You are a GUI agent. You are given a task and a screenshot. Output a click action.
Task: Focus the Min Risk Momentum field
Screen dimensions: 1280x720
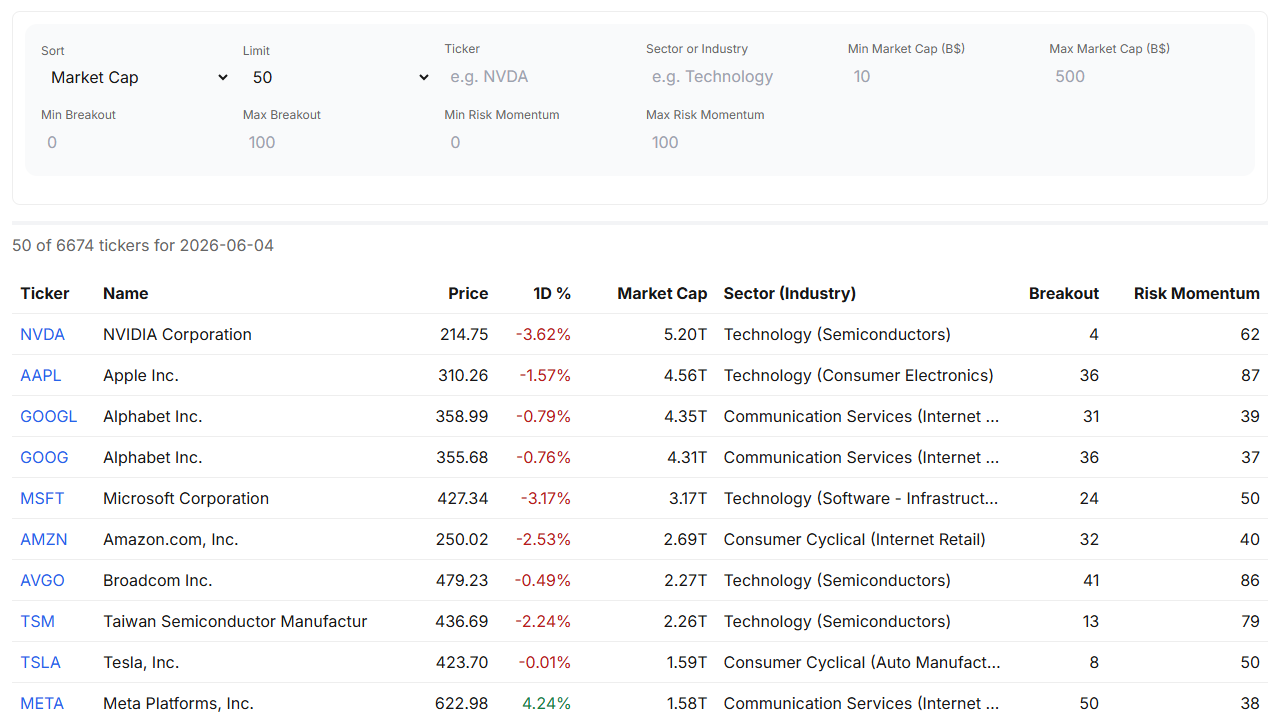click(x=539, y=142)
